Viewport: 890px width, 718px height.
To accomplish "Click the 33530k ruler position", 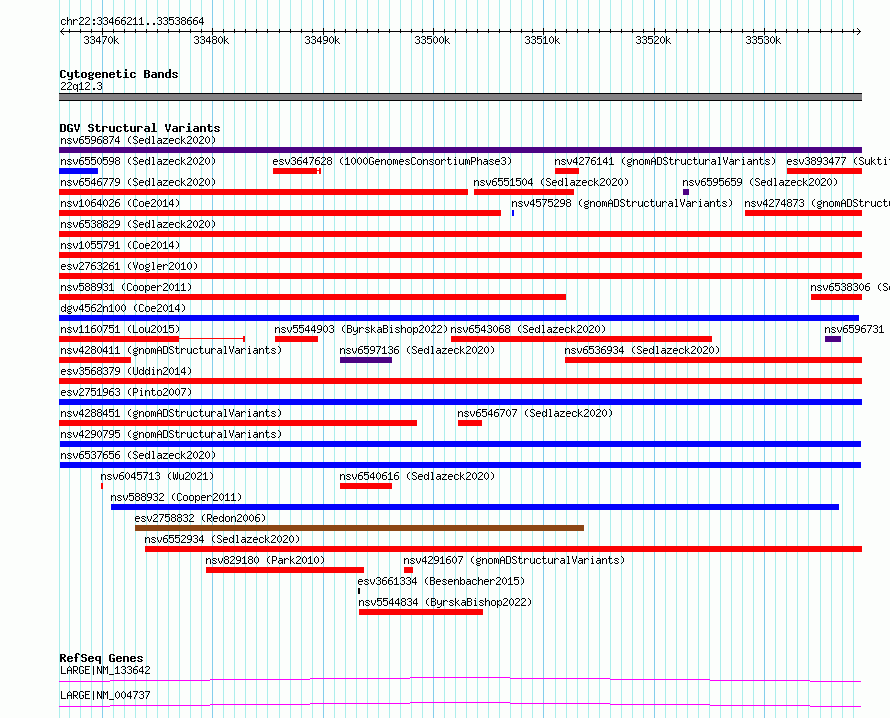I will [x=763, y=40].
